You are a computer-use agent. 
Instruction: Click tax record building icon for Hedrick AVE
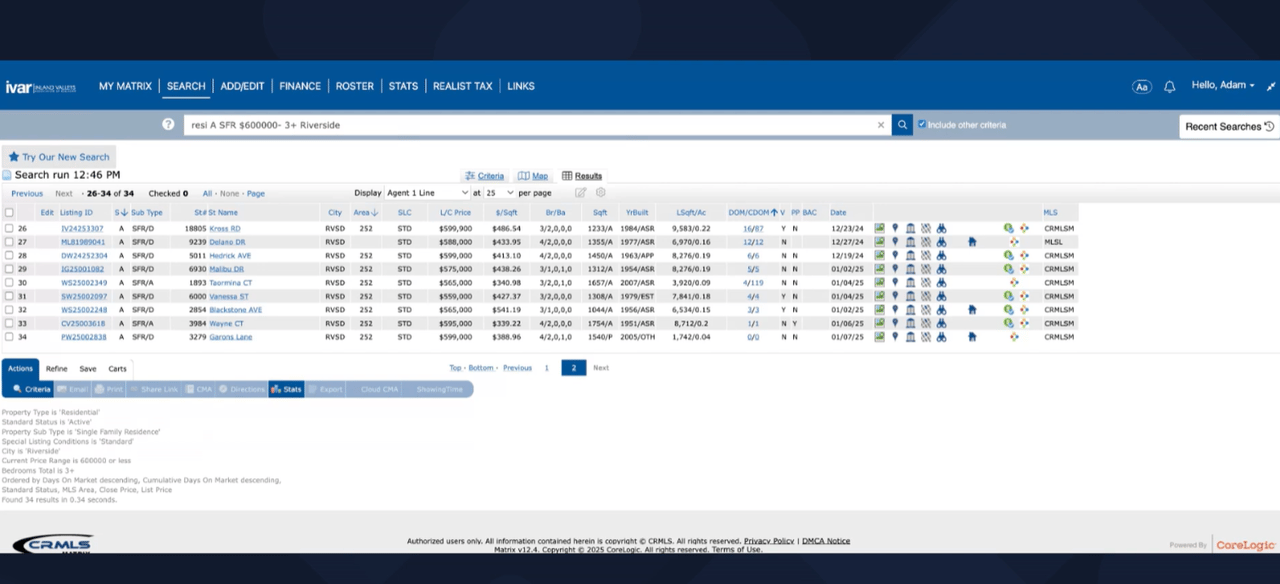tap(910, 256)
